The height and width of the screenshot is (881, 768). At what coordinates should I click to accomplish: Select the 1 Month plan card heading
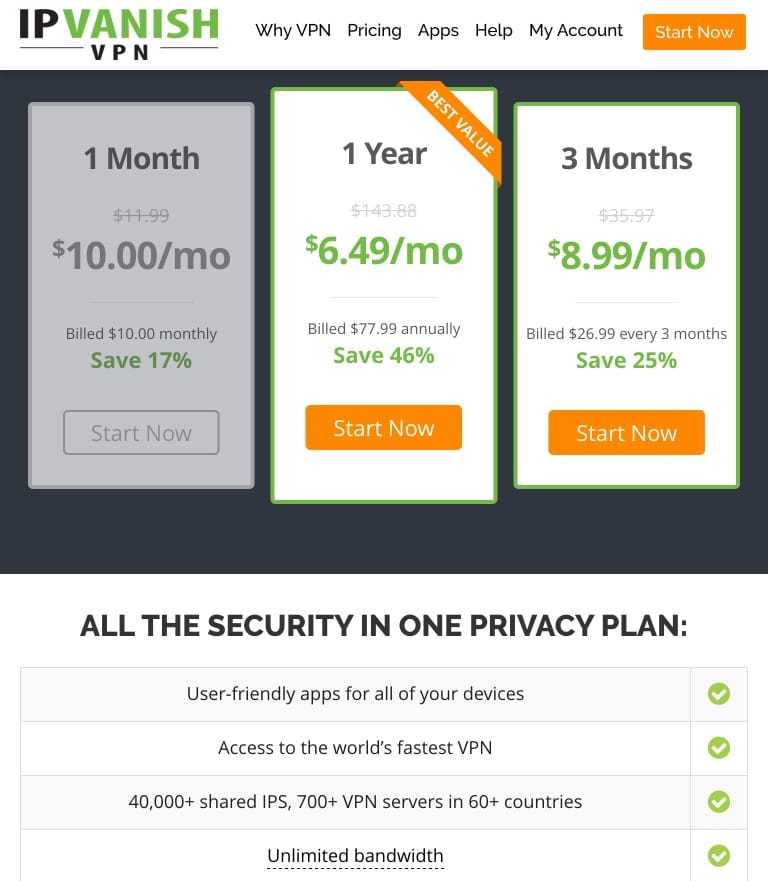[141, 158]
